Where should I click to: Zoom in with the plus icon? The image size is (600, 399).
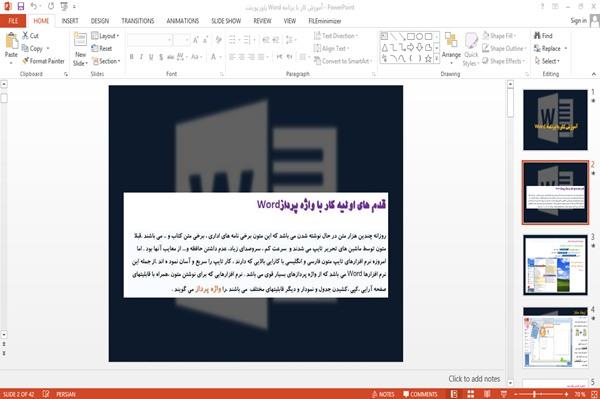pos(566,394)
